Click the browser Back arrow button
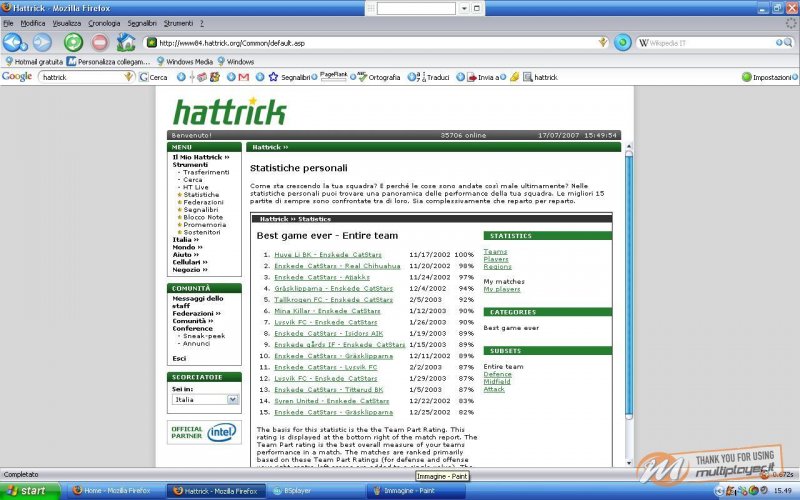 tap(15, 43)
